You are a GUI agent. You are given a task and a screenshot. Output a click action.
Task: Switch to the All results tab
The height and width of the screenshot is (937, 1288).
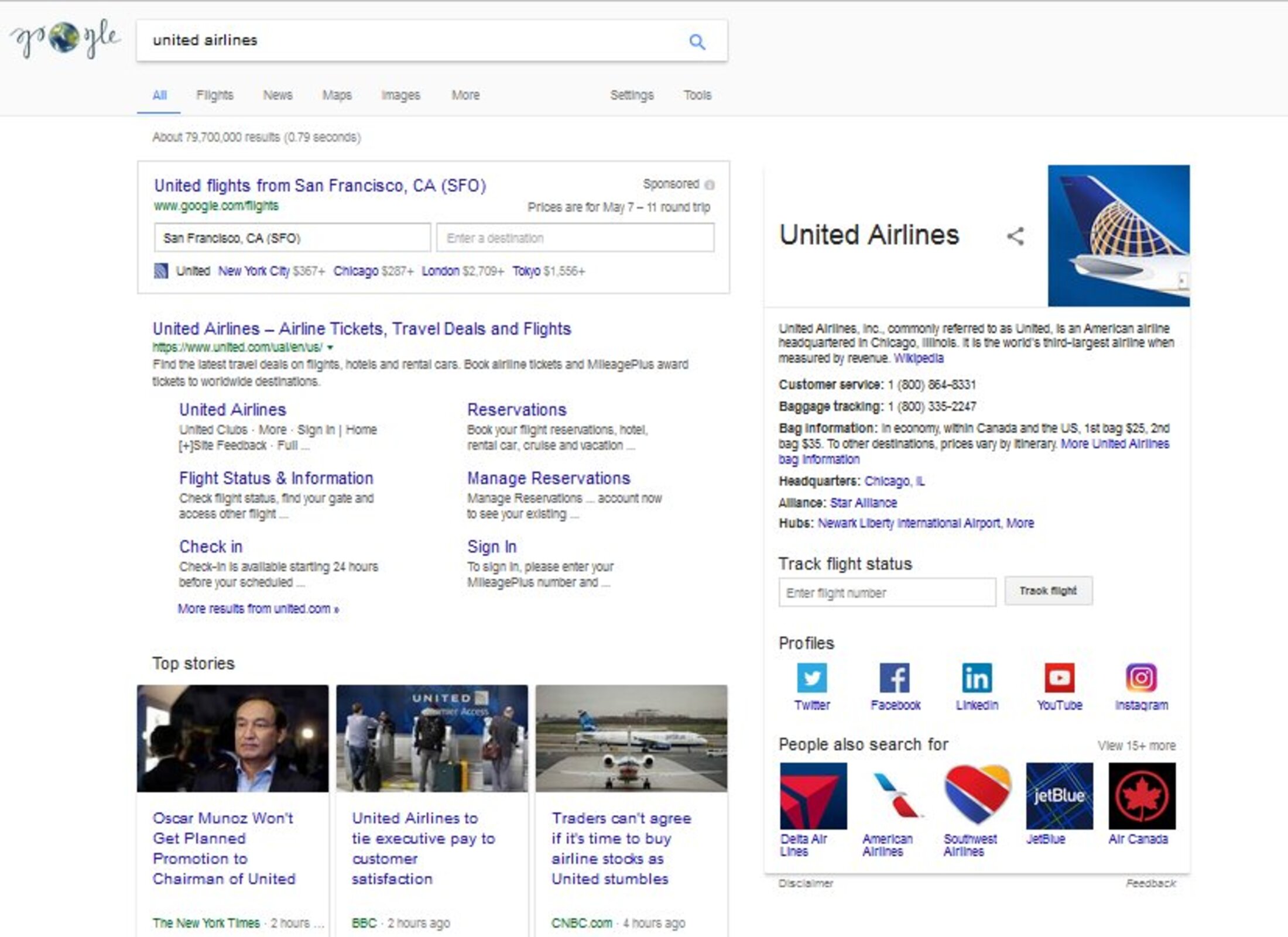click(159, 95)
